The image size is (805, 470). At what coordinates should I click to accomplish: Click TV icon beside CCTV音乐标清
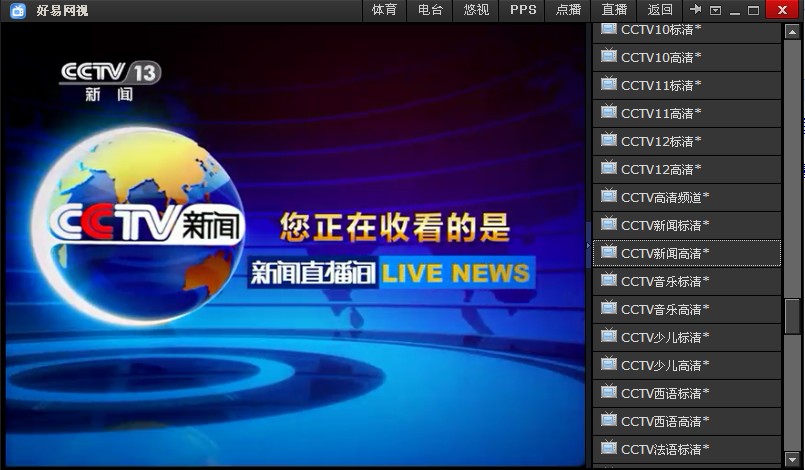click(x=608, y=279)
